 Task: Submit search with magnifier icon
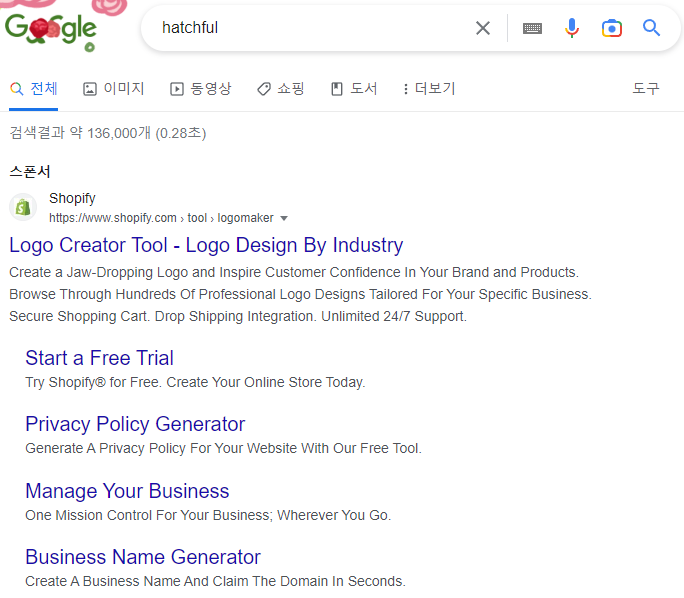[651, 28]
